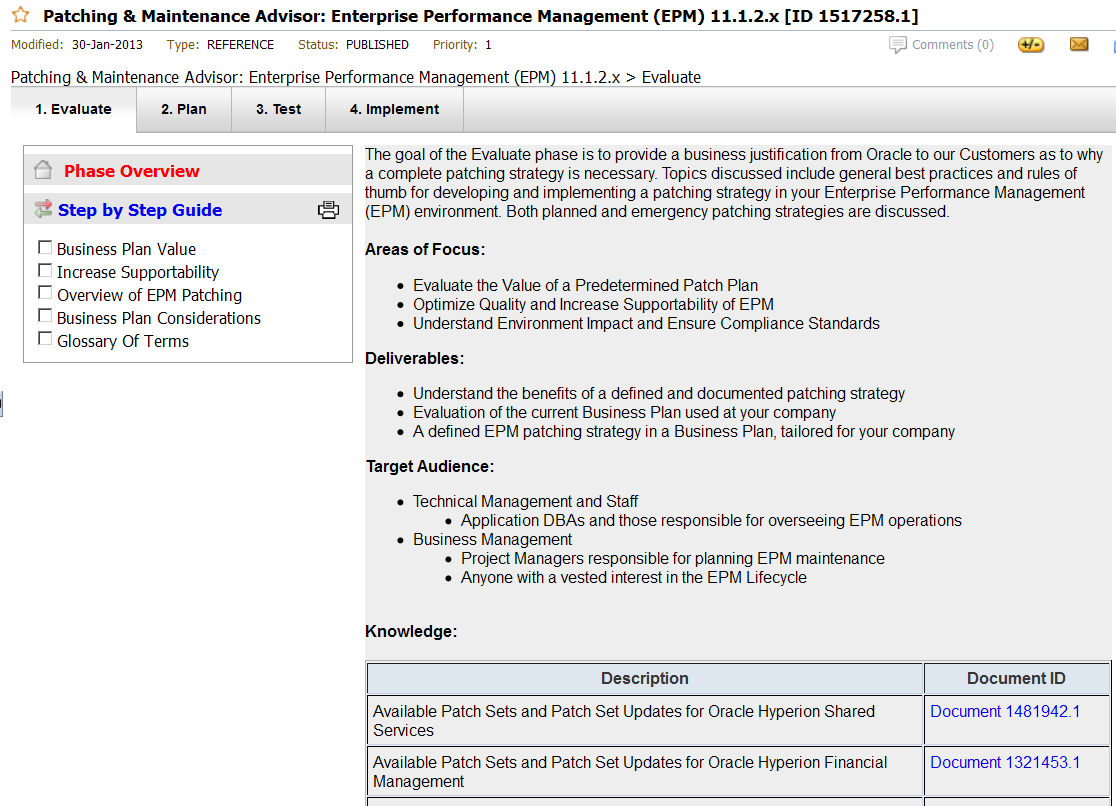Open the comments speech bubble icon
The width and height of the screenshot is (1116, 806).
point(897,45)
